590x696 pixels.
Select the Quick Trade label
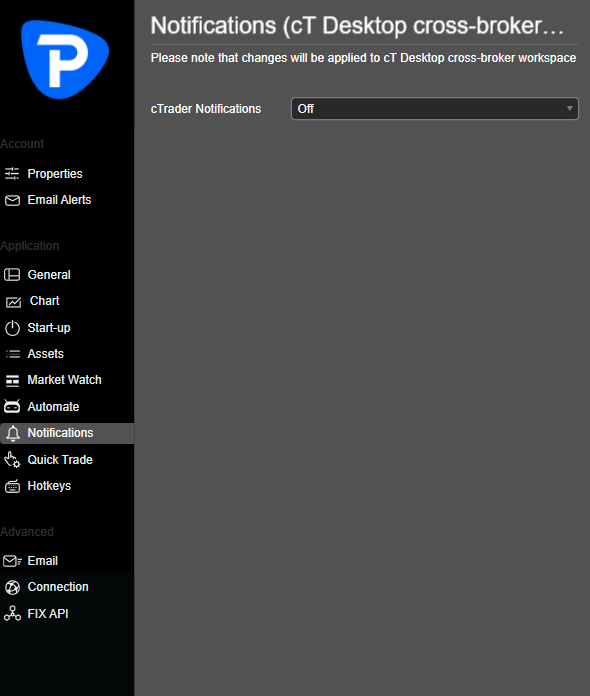[60, 460]
